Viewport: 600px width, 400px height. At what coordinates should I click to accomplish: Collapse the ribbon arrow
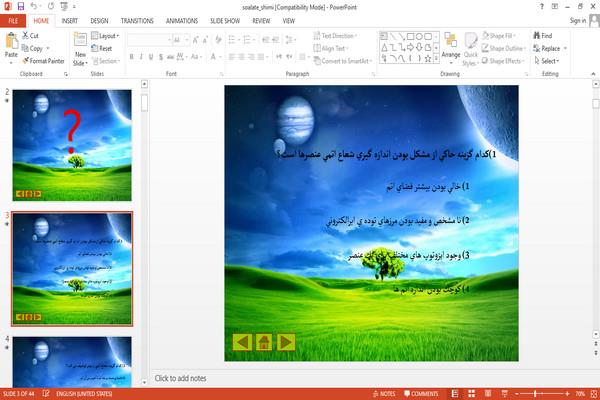pyautogui.click(x=593, y=73)
